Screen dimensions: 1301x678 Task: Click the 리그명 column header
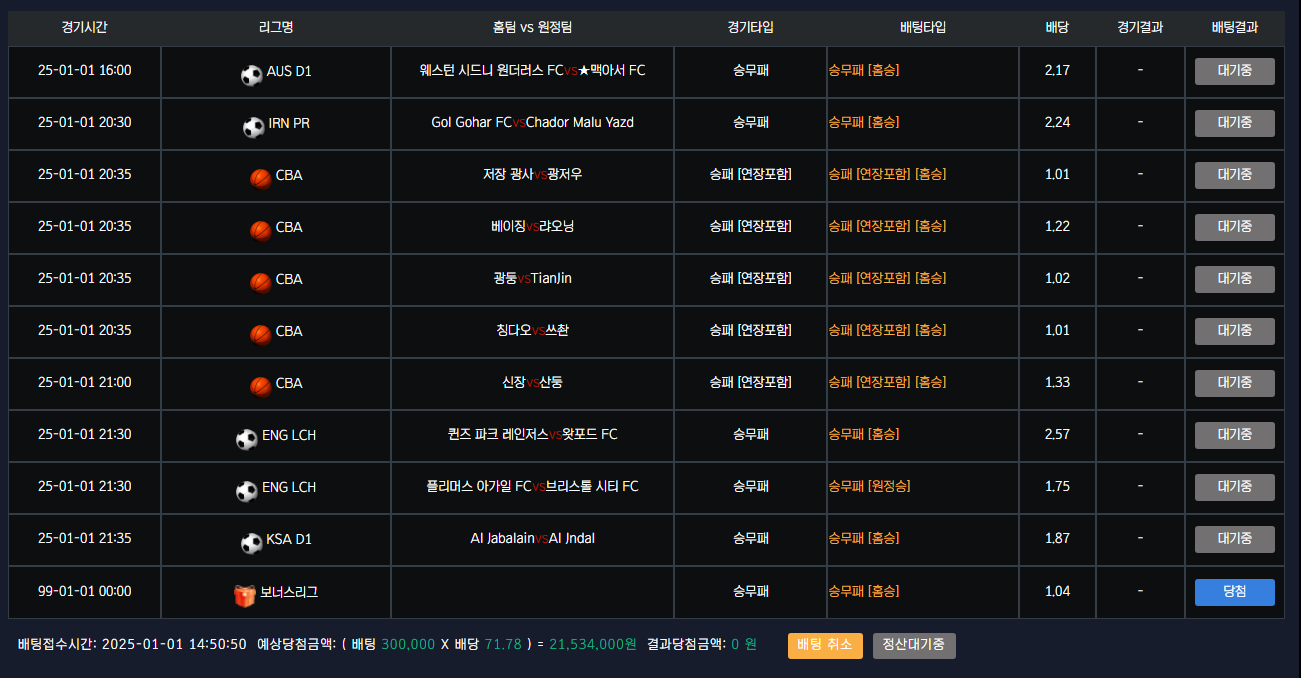click(276, 28)
